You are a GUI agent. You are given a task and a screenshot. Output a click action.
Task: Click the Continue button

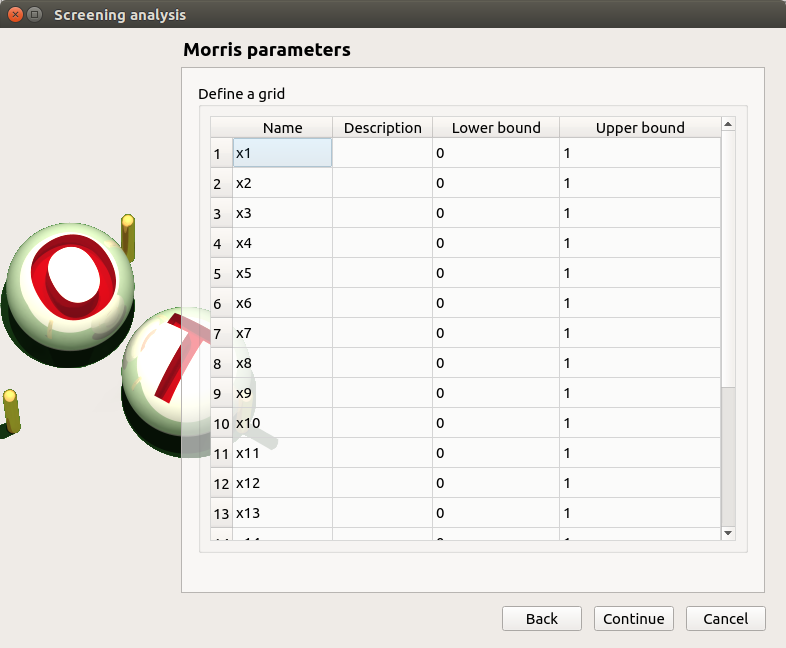tap(633, 619)
